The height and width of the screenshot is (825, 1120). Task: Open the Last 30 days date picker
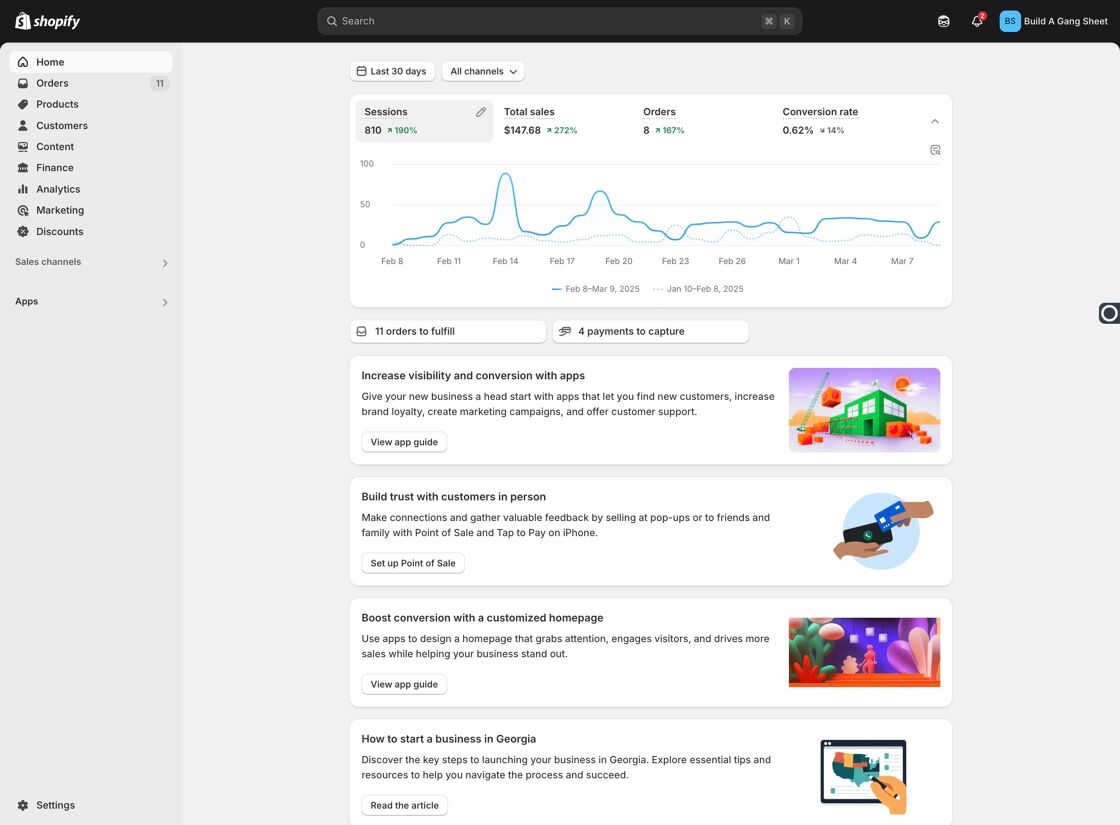pos(392,71)
